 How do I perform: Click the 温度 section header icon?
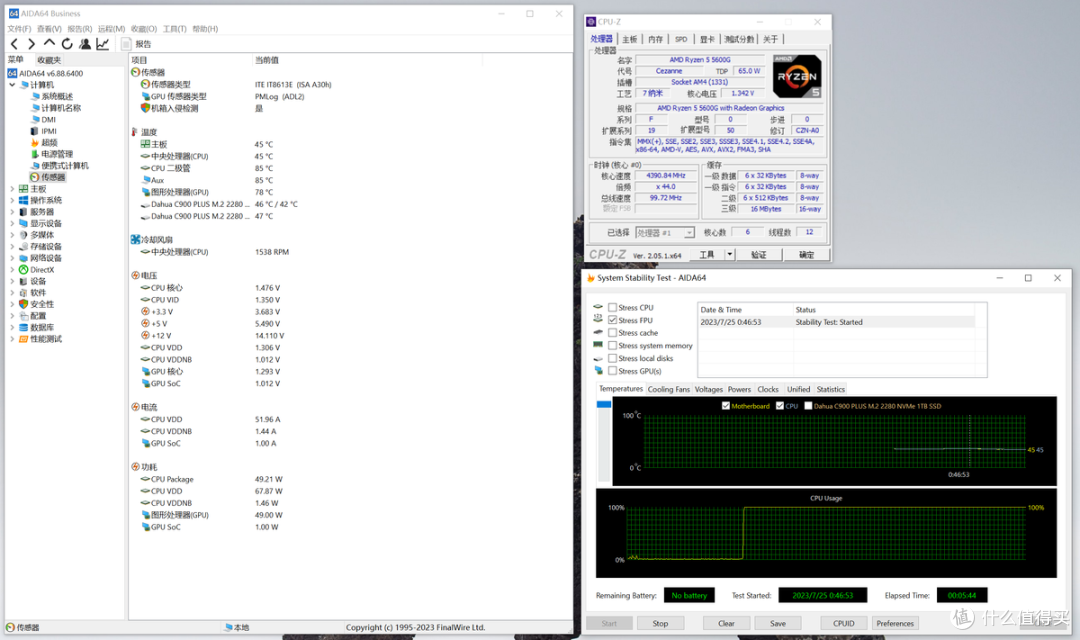click(x=134, y=132)
